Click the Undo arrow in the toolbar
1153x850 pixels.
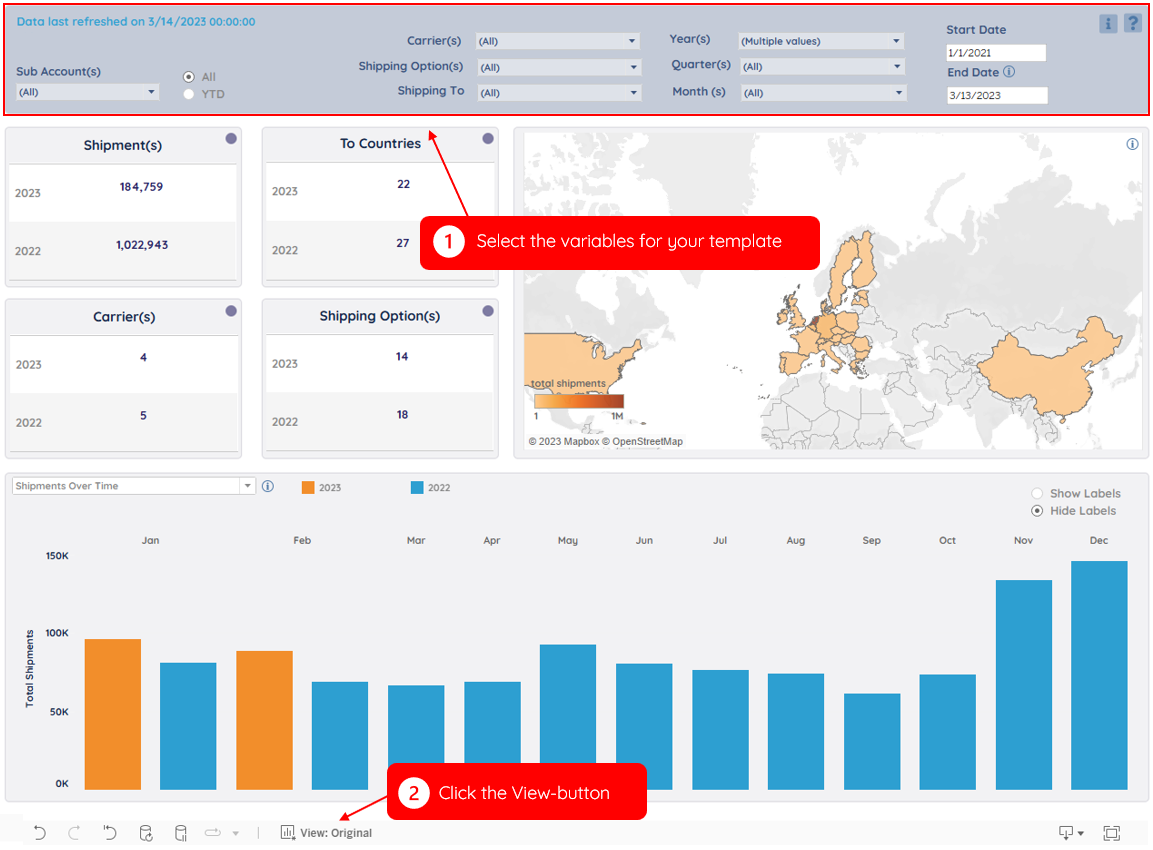(40, 832)
